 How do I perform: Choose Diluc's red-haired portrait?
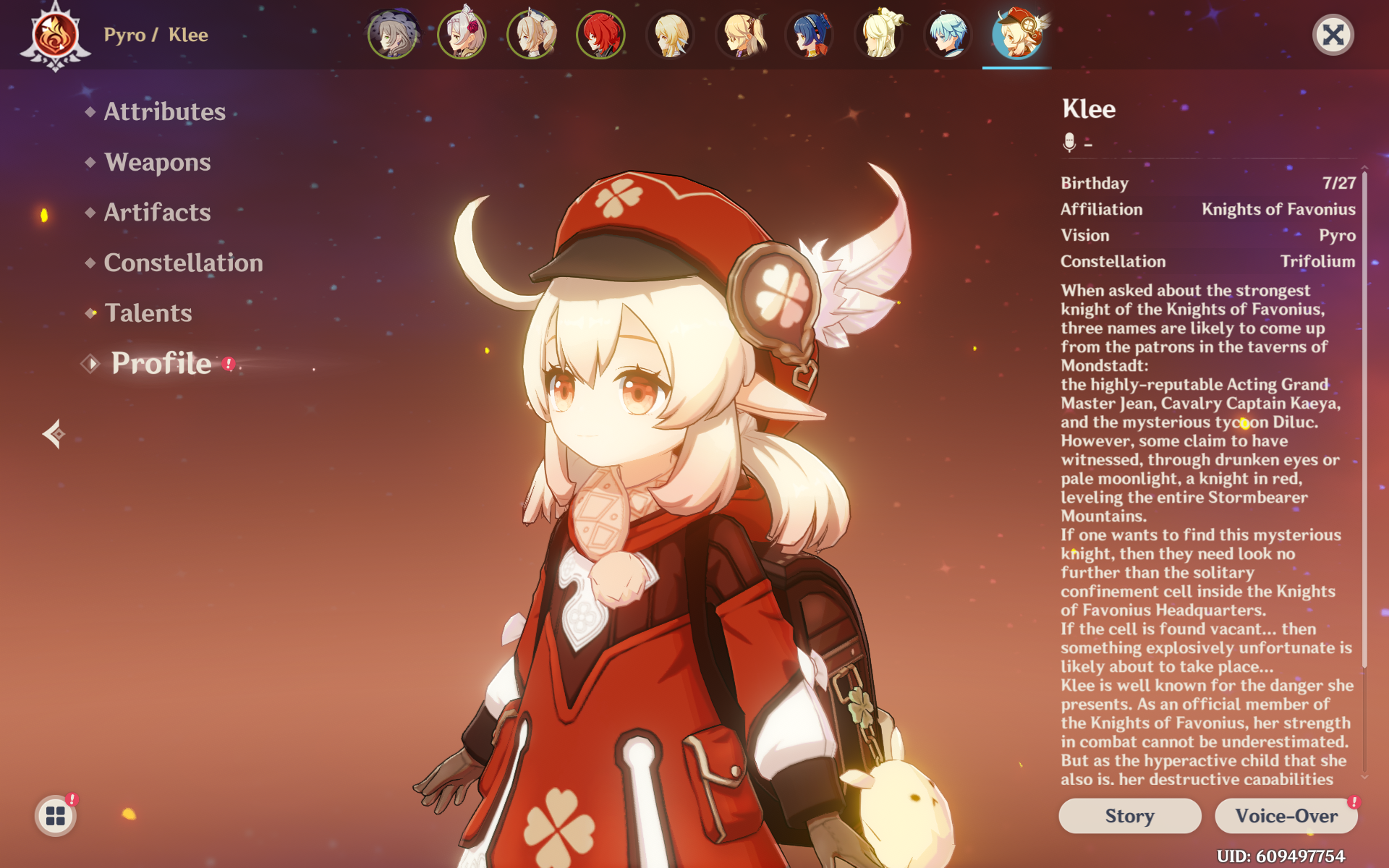(x=601, y=34)
